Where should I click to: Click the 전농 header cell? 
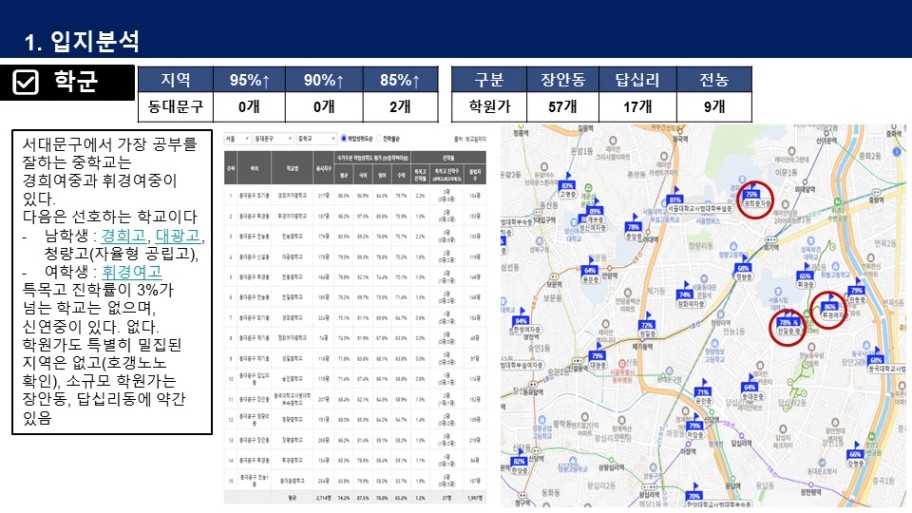click(714, 80)
